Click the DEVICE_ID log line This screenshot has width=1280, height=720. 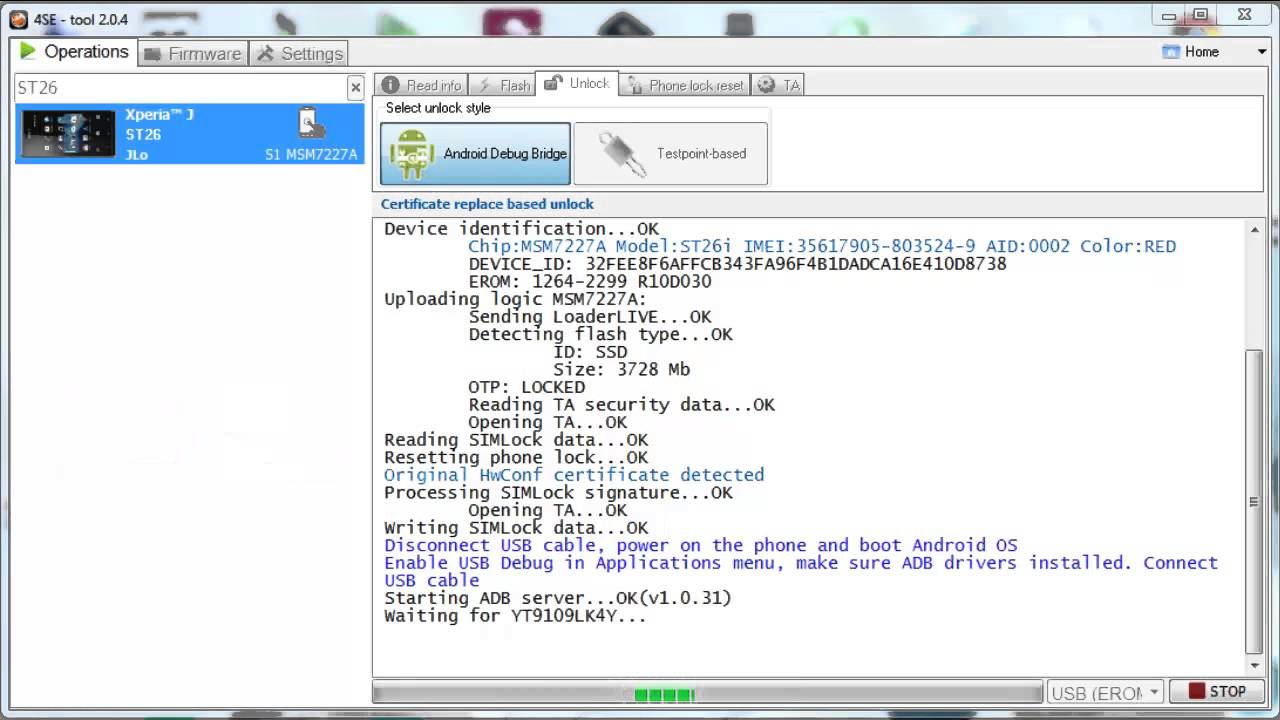737,264
